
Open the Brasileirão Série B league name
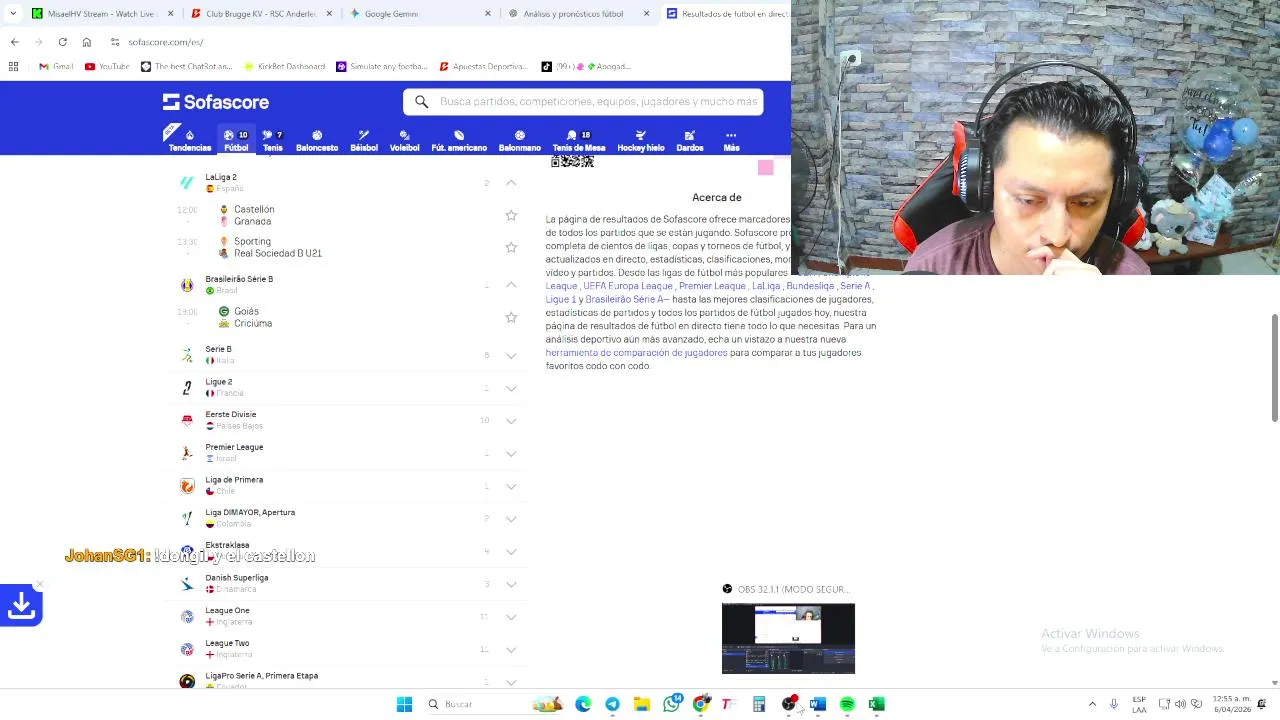(239, 279)
